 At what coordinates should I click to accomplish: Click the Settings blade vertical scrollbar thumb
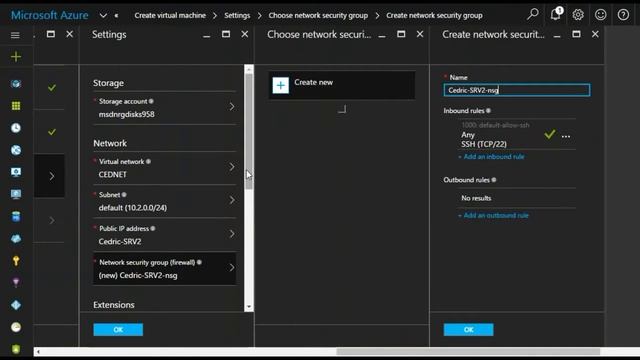click(x=249, y=131)
